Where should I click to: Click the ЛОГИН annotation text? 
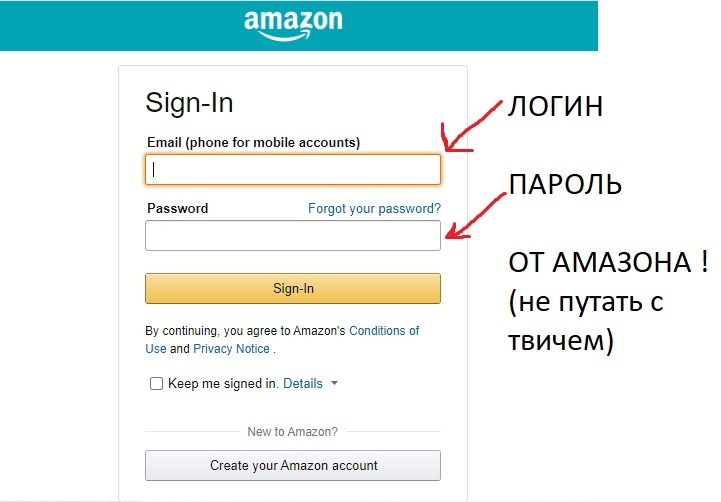coord(555,106)
